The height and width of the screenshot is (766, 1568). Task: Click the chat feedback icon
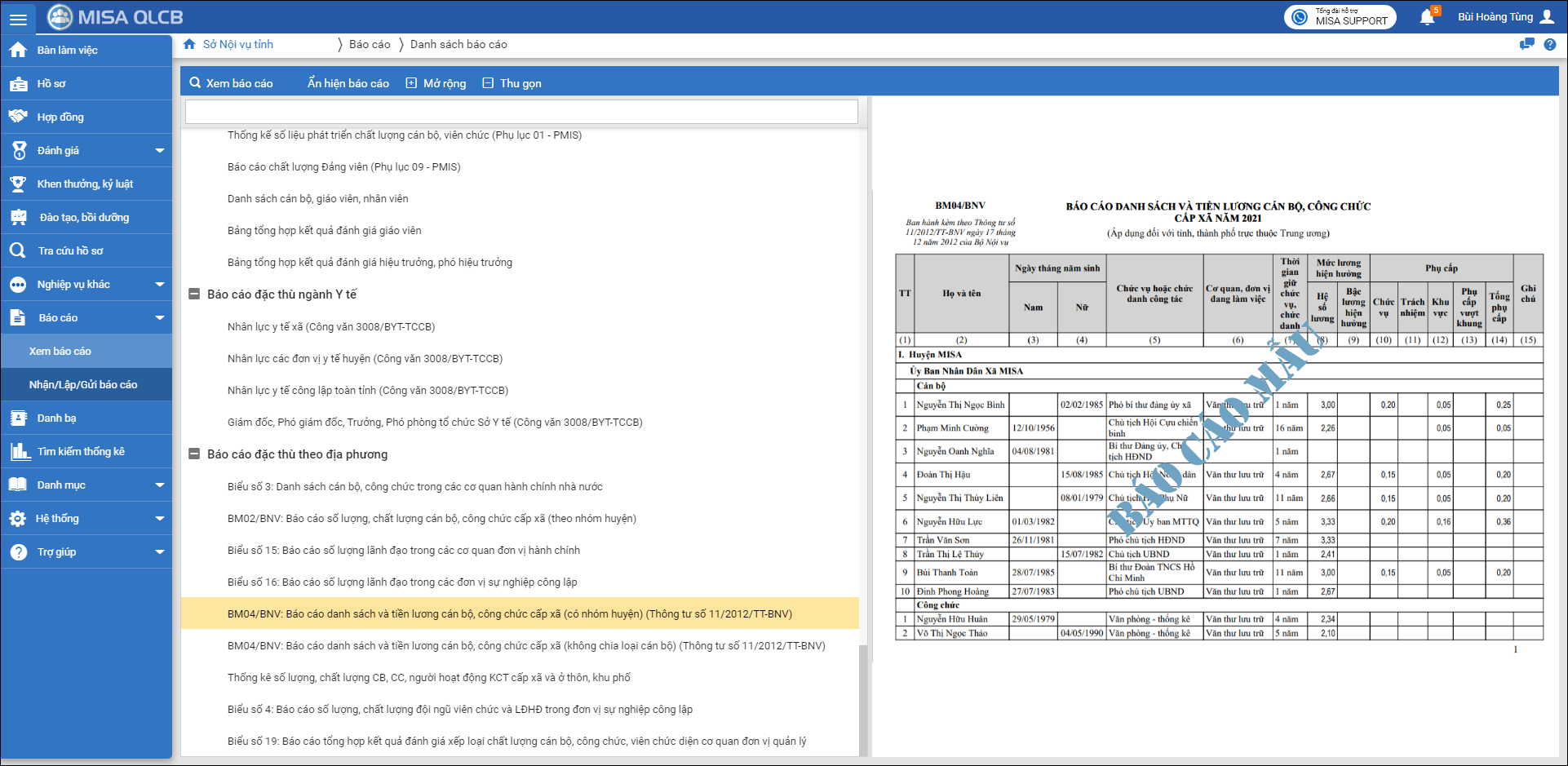pos(1526,45)
